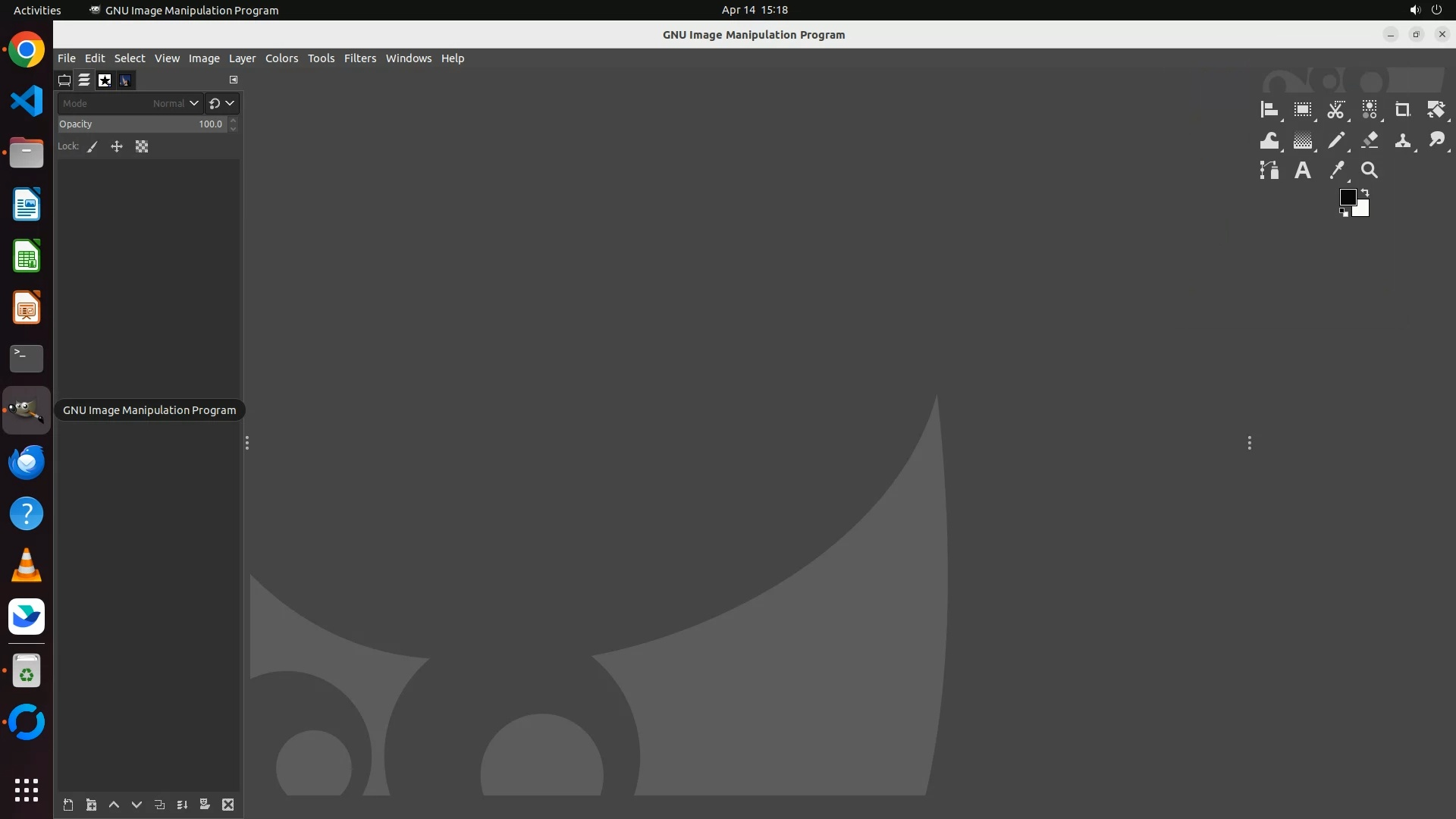Select the Eraser tool
The width and height of the screenshot is (1456, 819).
tap(1370, 140)
